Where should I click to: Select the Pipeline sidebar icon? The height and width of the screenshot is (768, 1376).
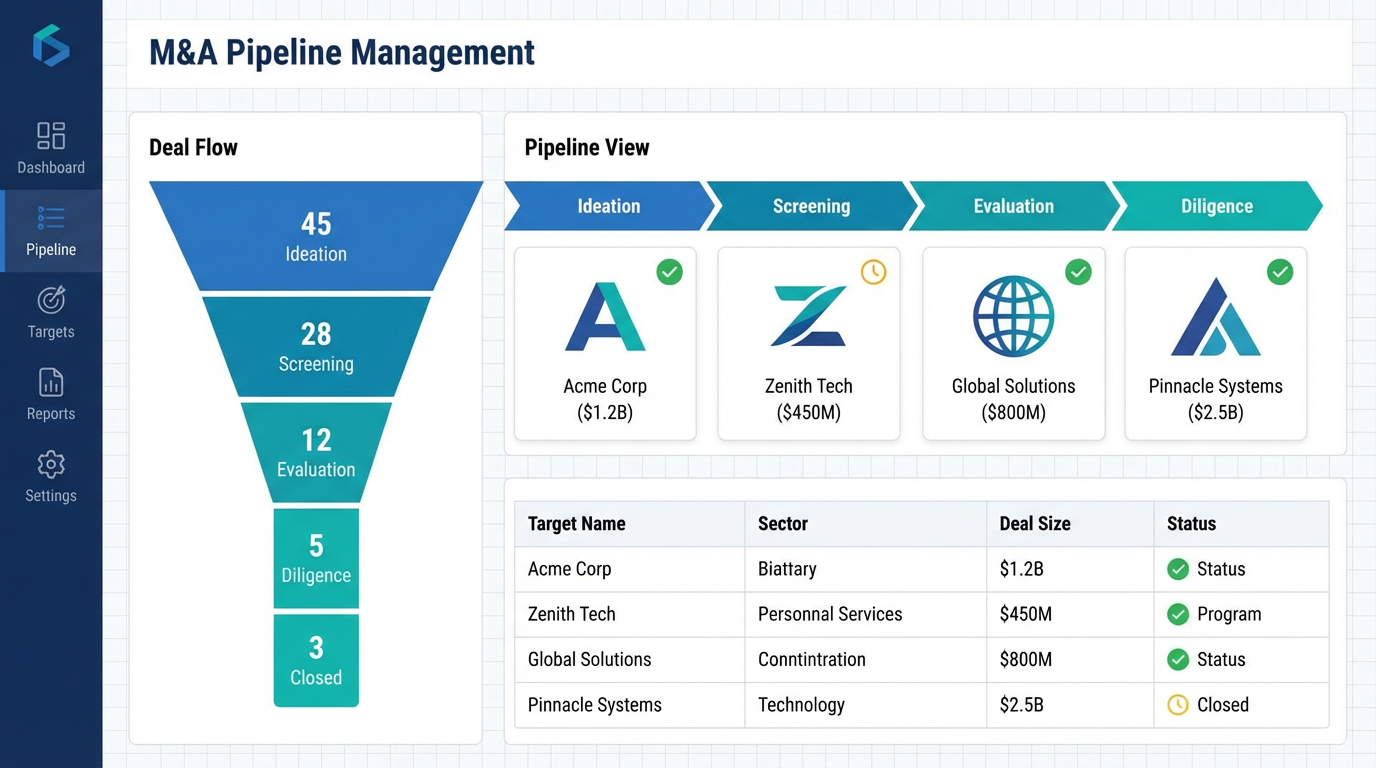pos(51,231)
